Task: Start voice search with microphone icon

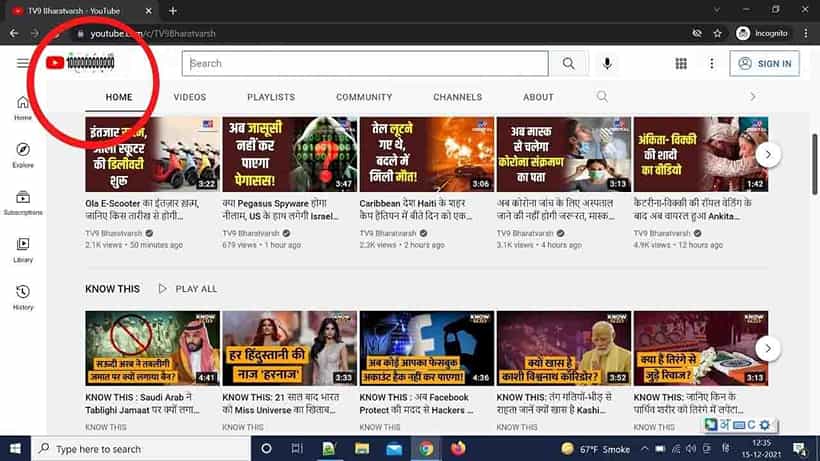Action: pyautogui.click(x=607, y=63)
